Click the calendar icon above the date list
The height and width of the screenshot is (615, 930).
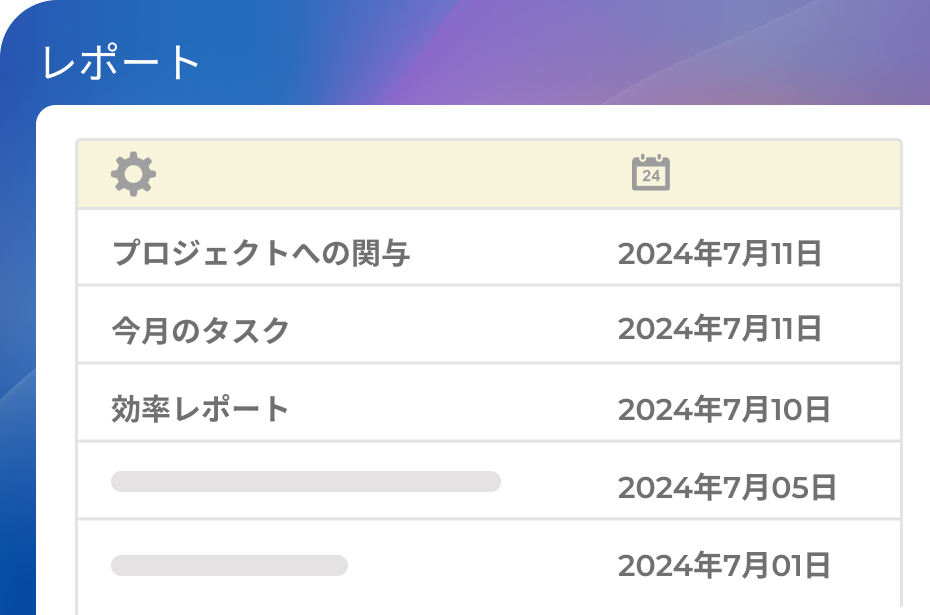[x=652, y=172]
